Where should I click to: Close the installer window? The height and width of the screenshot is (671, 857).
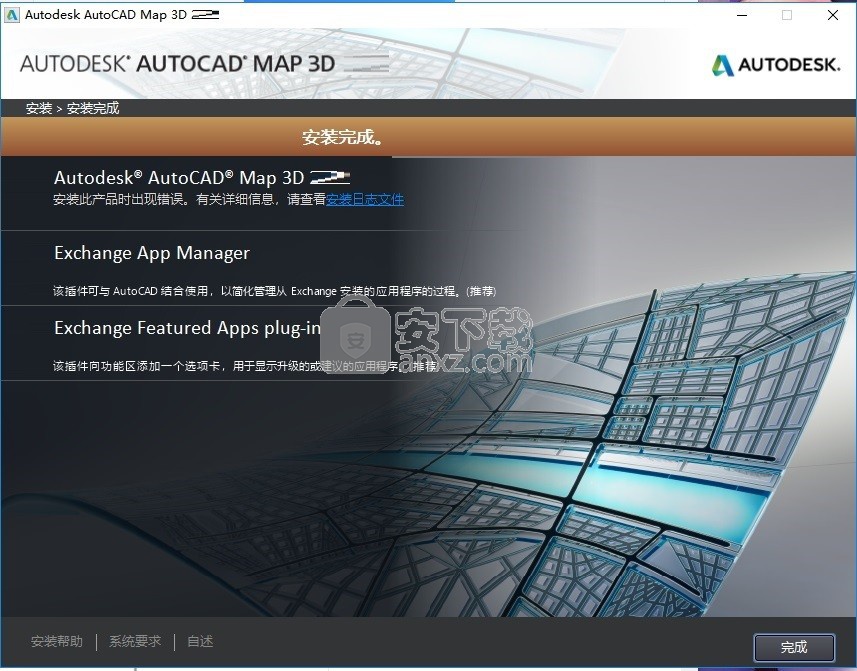click(833, 15)
